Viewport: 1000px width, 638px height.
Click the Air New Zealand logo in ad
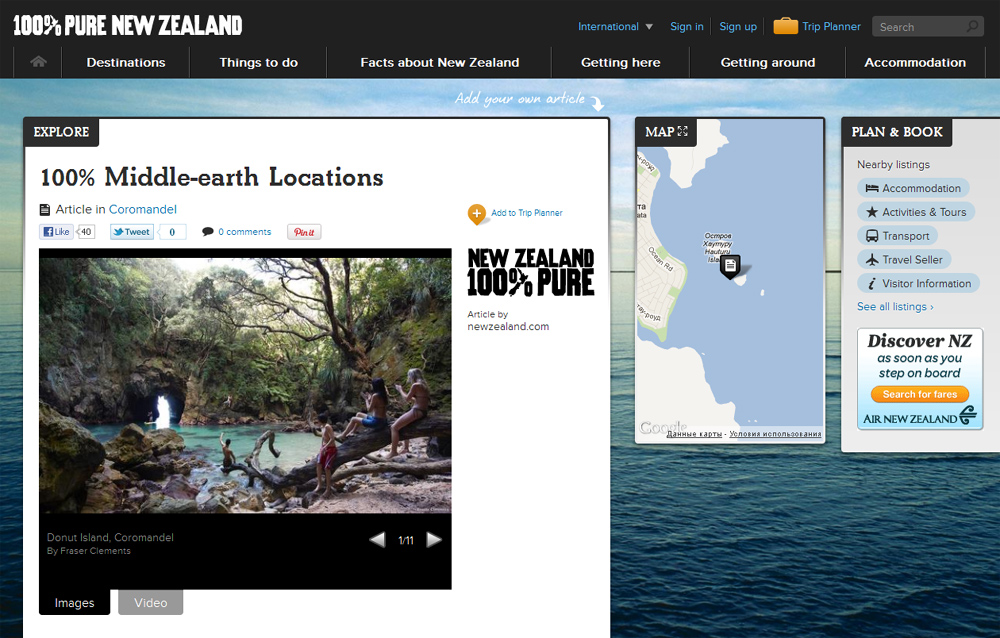[x=920, y=417]
